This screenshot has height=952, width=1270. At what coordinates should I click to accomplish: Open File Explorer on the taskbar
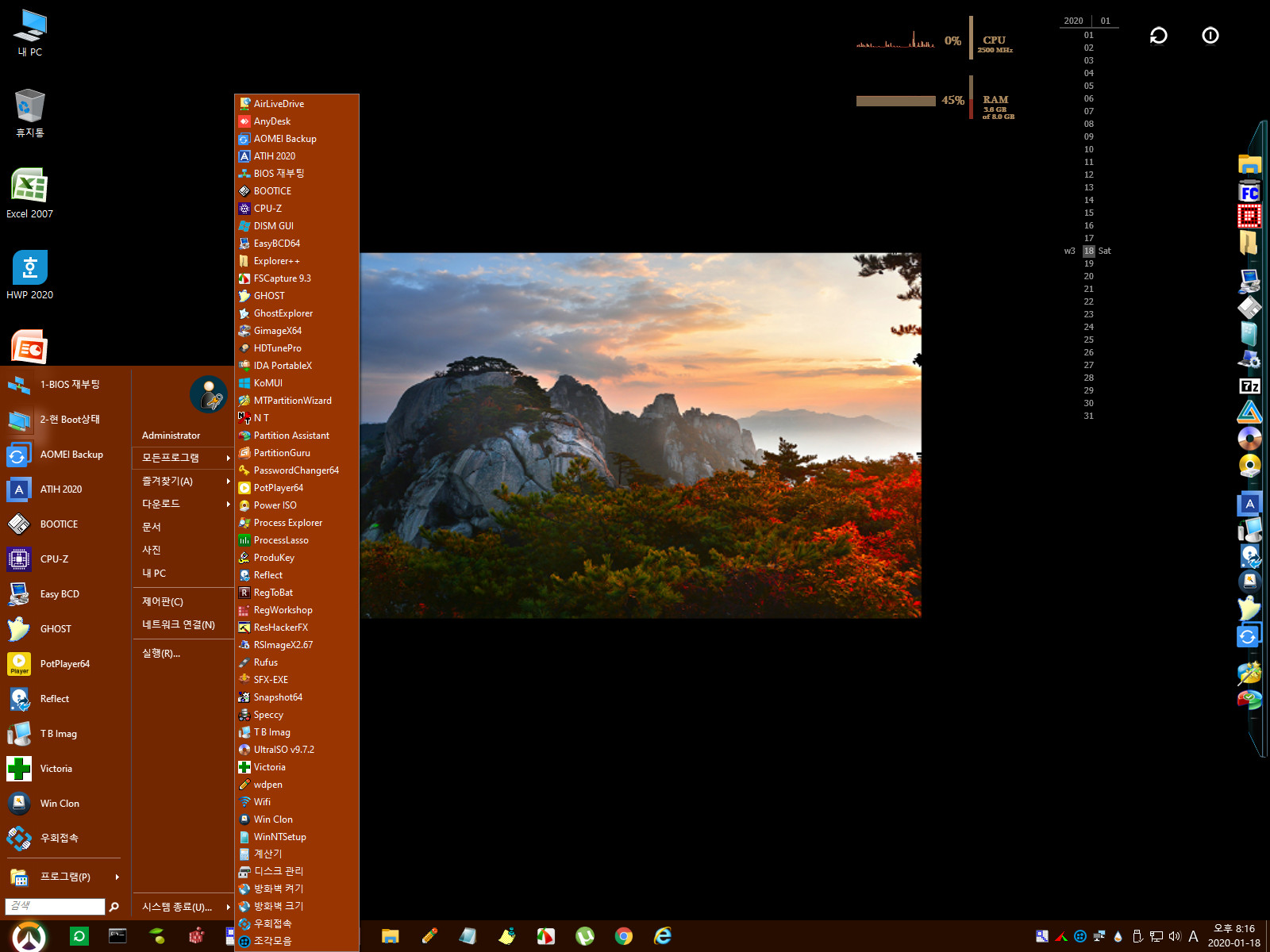coord(390,936)
